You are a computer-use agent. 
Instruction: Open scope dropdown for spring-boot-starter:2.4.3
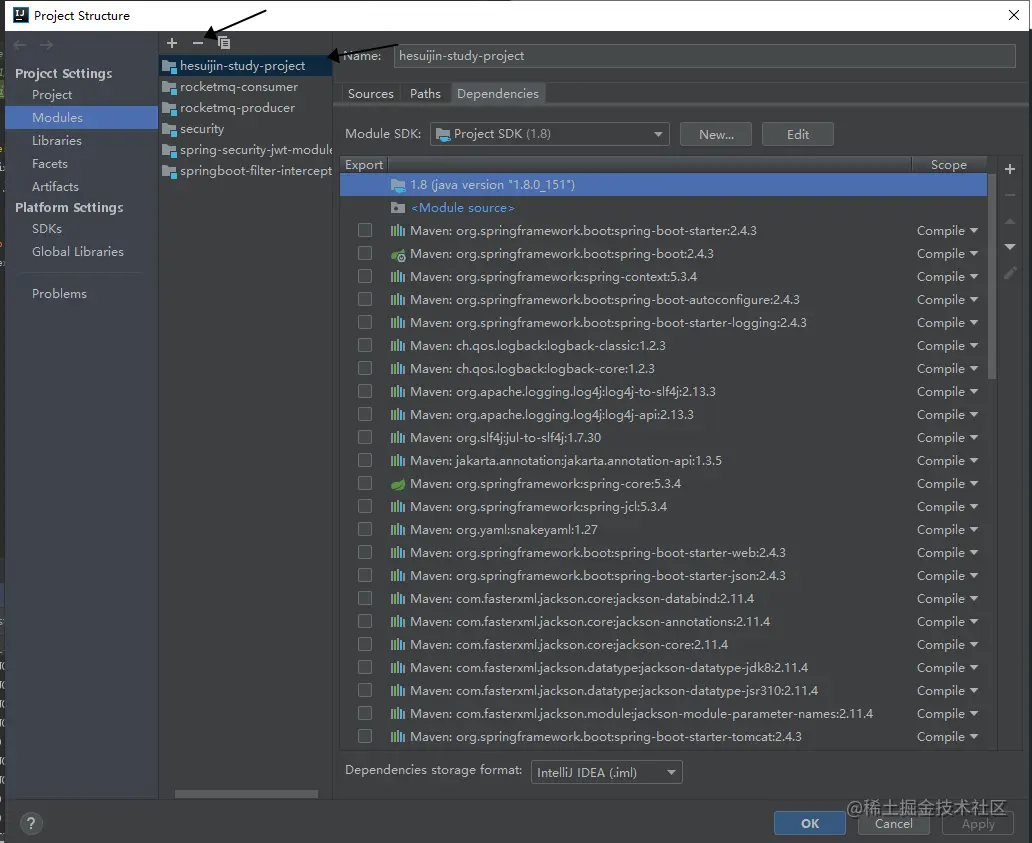pos(947,231)
